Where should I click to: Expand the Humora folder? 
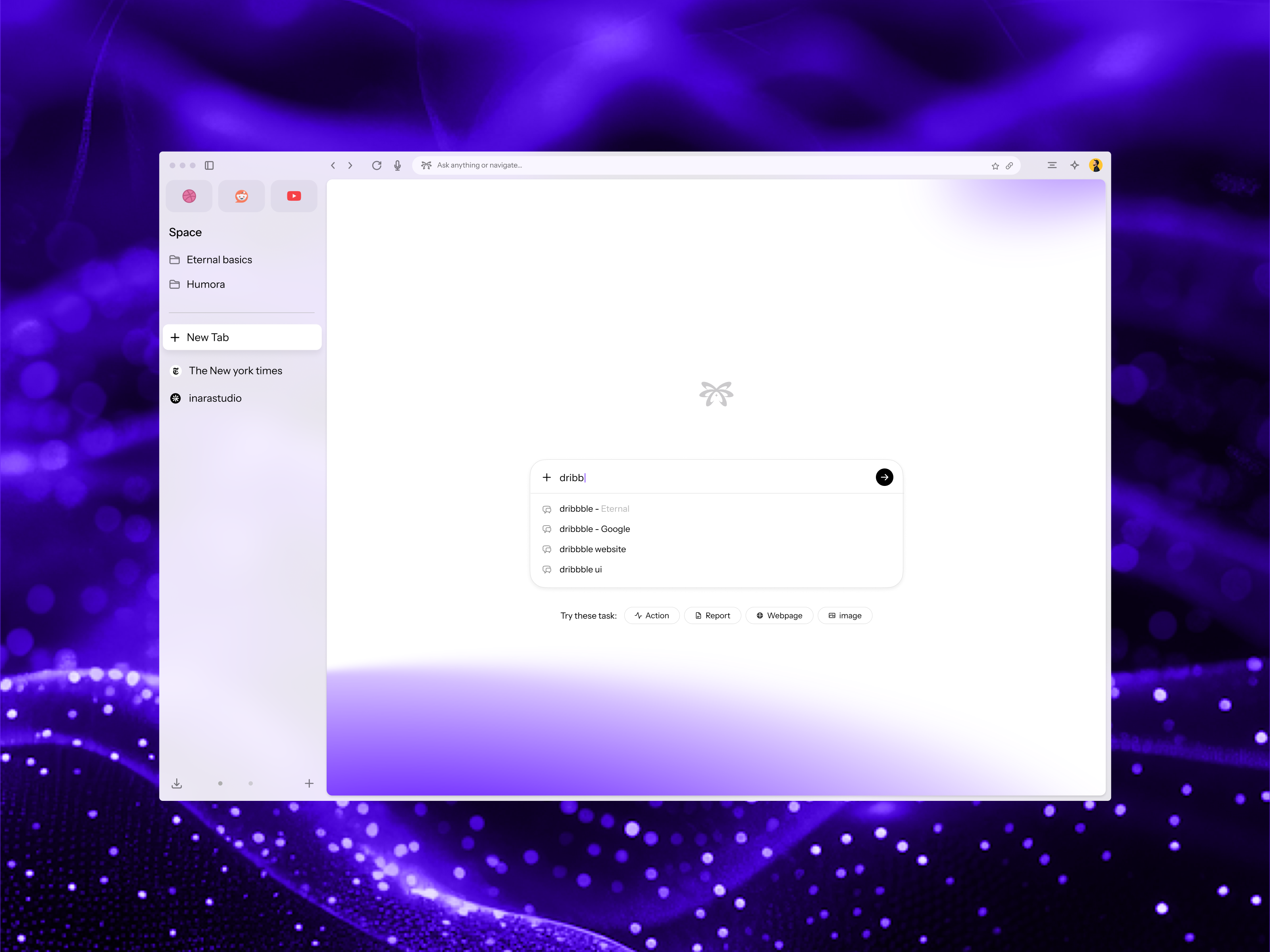206,284
